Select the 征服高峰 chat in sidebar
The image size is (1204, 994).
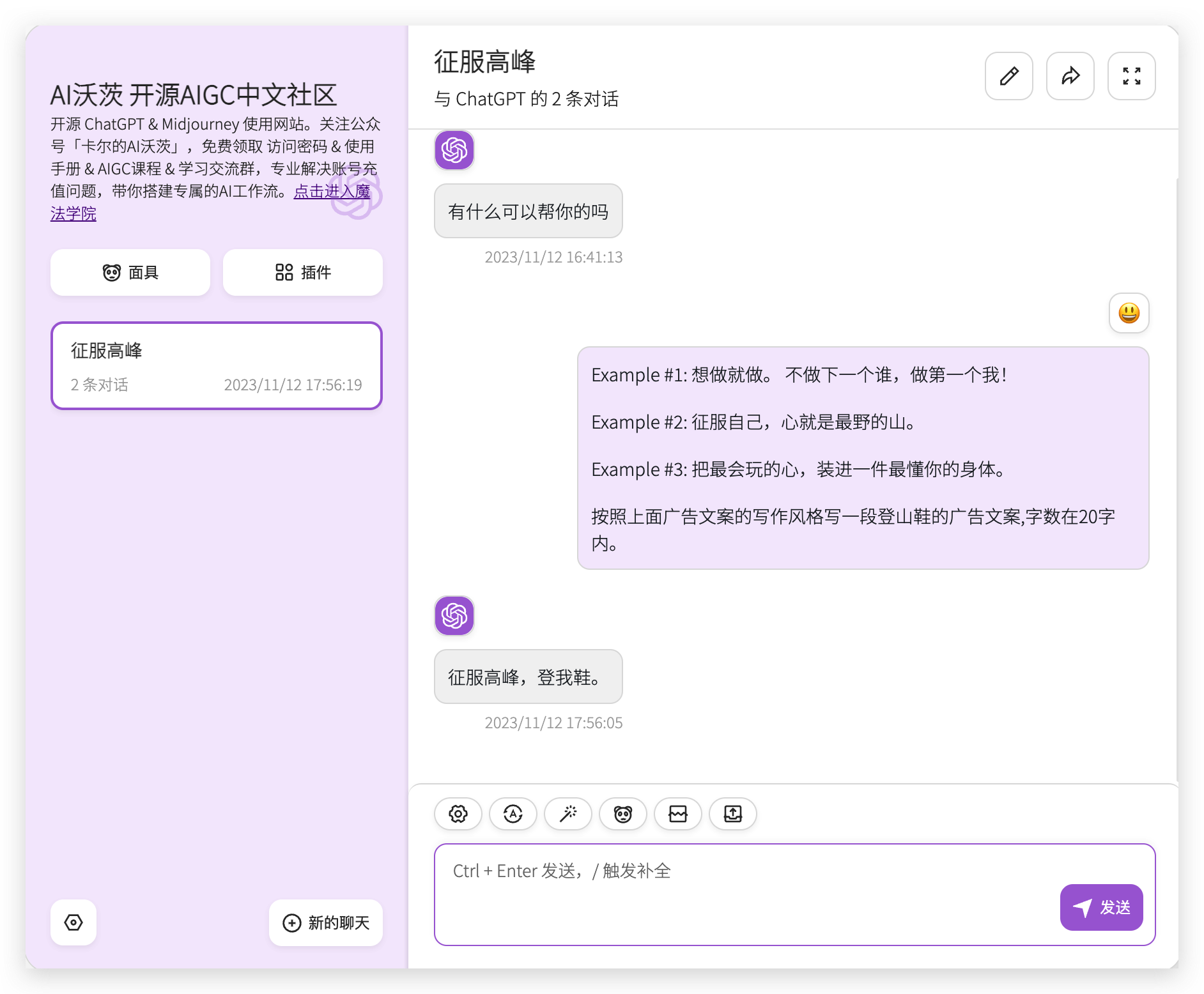(217, 365)
